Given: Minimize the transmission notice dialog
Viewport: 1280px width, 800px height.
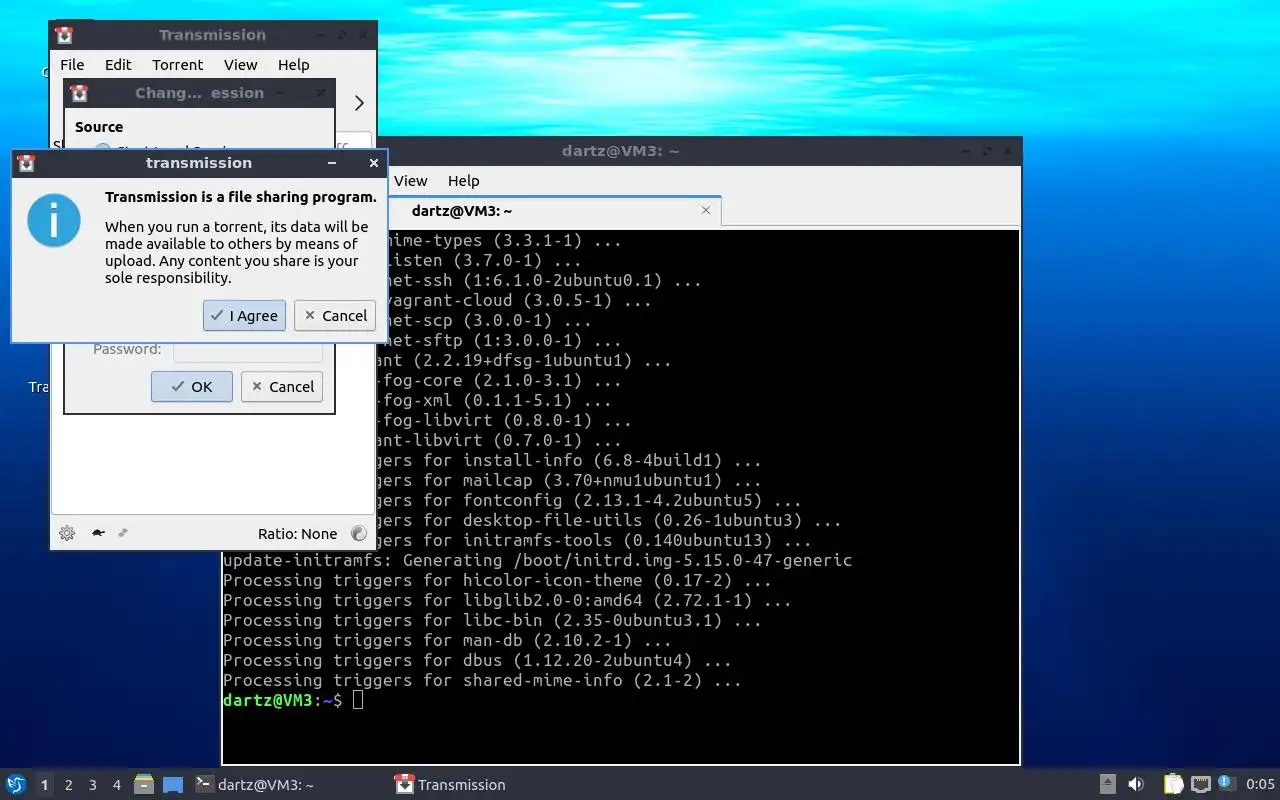Looking at the screenshot, I should pyautogui.click(x=332, y=163).
